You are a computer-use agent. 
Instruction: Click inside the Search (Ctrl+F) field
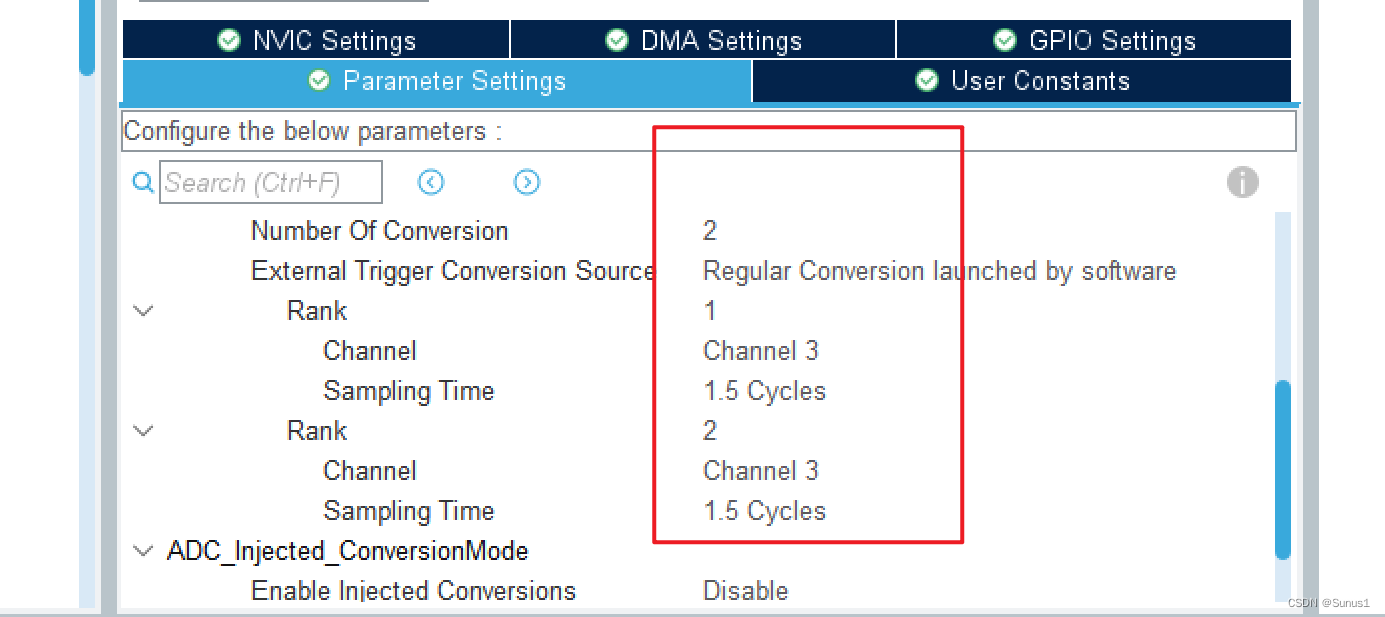click(x=270, y=182)
